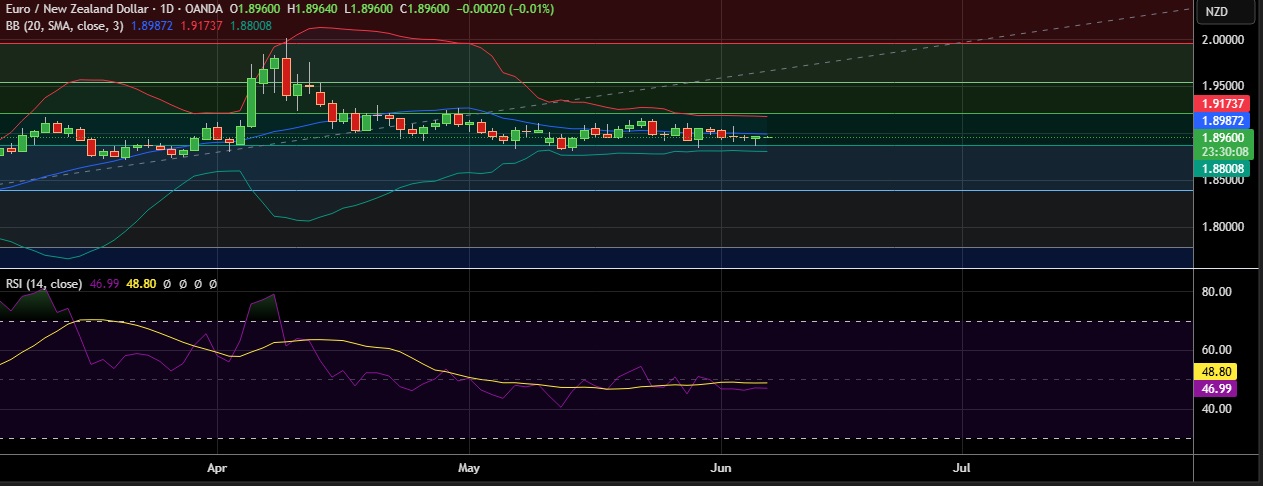Click the Jun label on time axis
This screenshot has height=486, width=1263.
click(720, 467)
